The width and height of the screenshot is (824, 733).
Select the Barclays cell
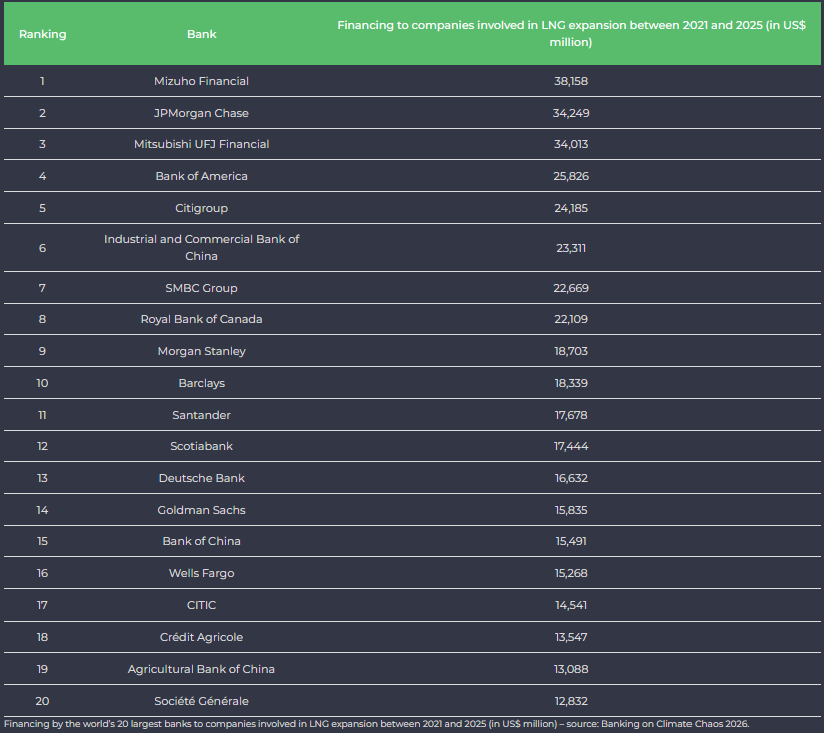201,383
